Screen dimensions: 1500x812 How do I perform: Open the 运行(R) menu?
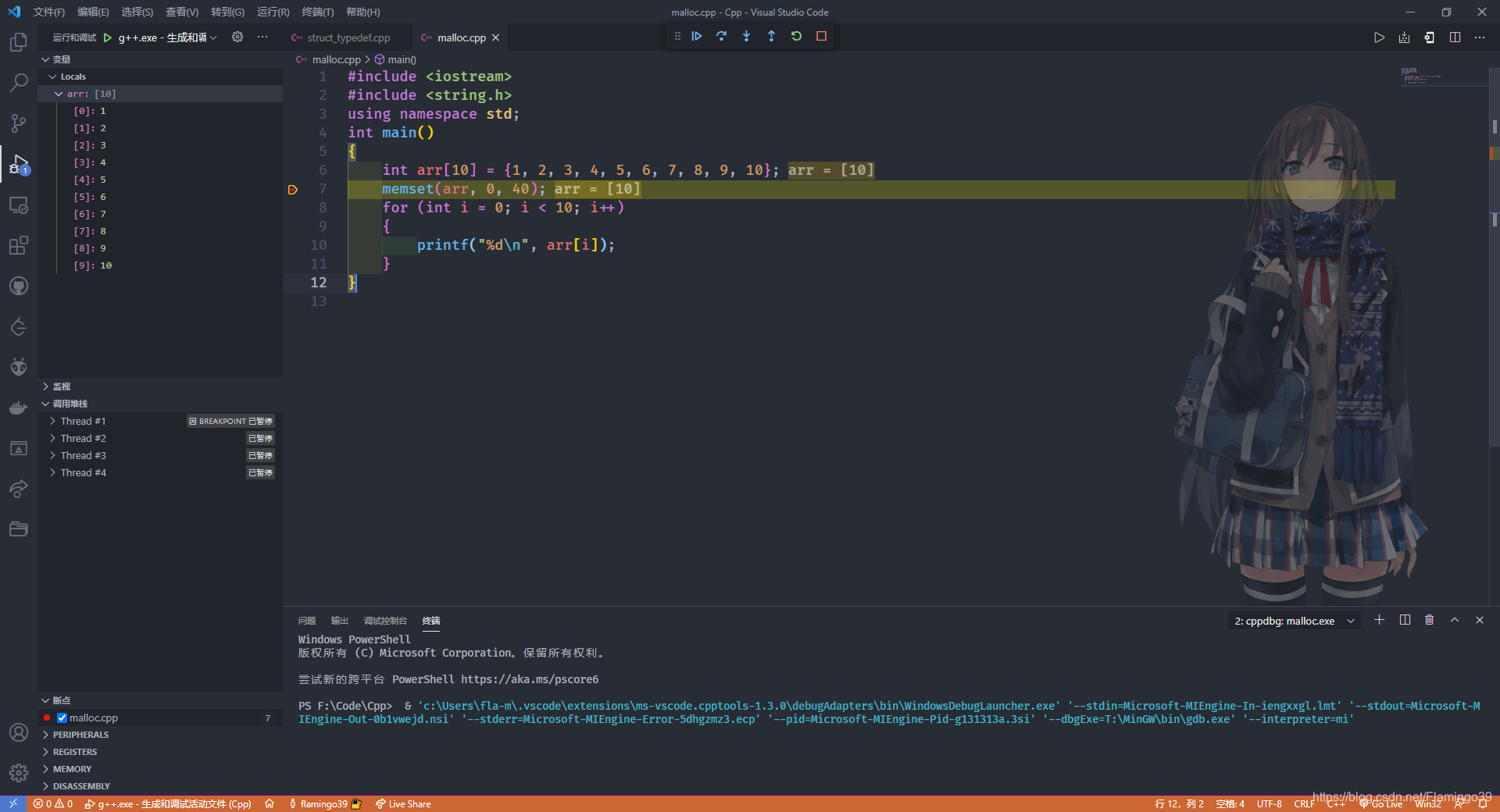click(x=273, y=12)
